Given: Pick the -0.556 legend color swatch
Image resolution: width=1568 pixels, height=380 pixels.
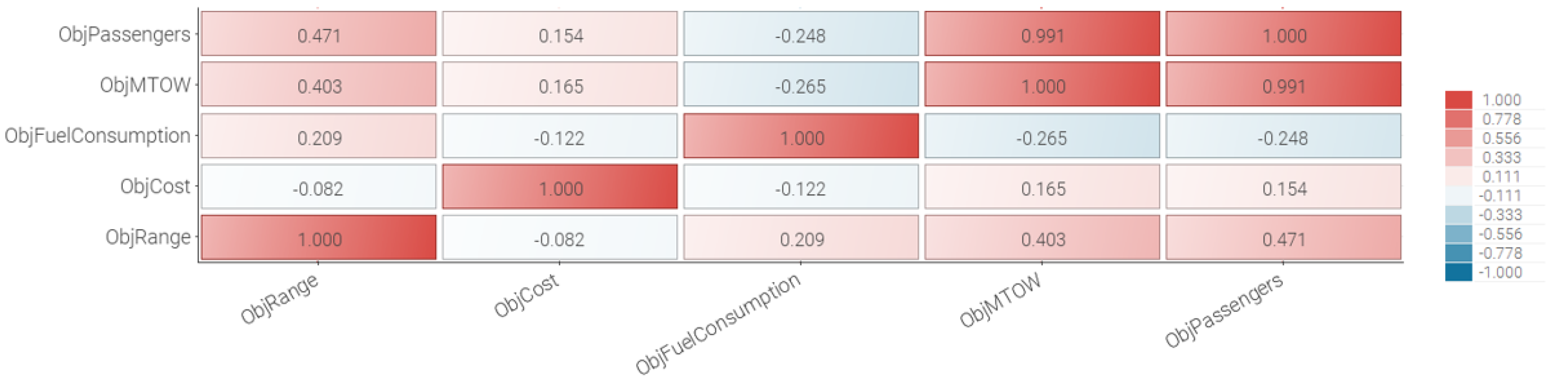Looking at the screenshot, I should tap(1458, 234).
